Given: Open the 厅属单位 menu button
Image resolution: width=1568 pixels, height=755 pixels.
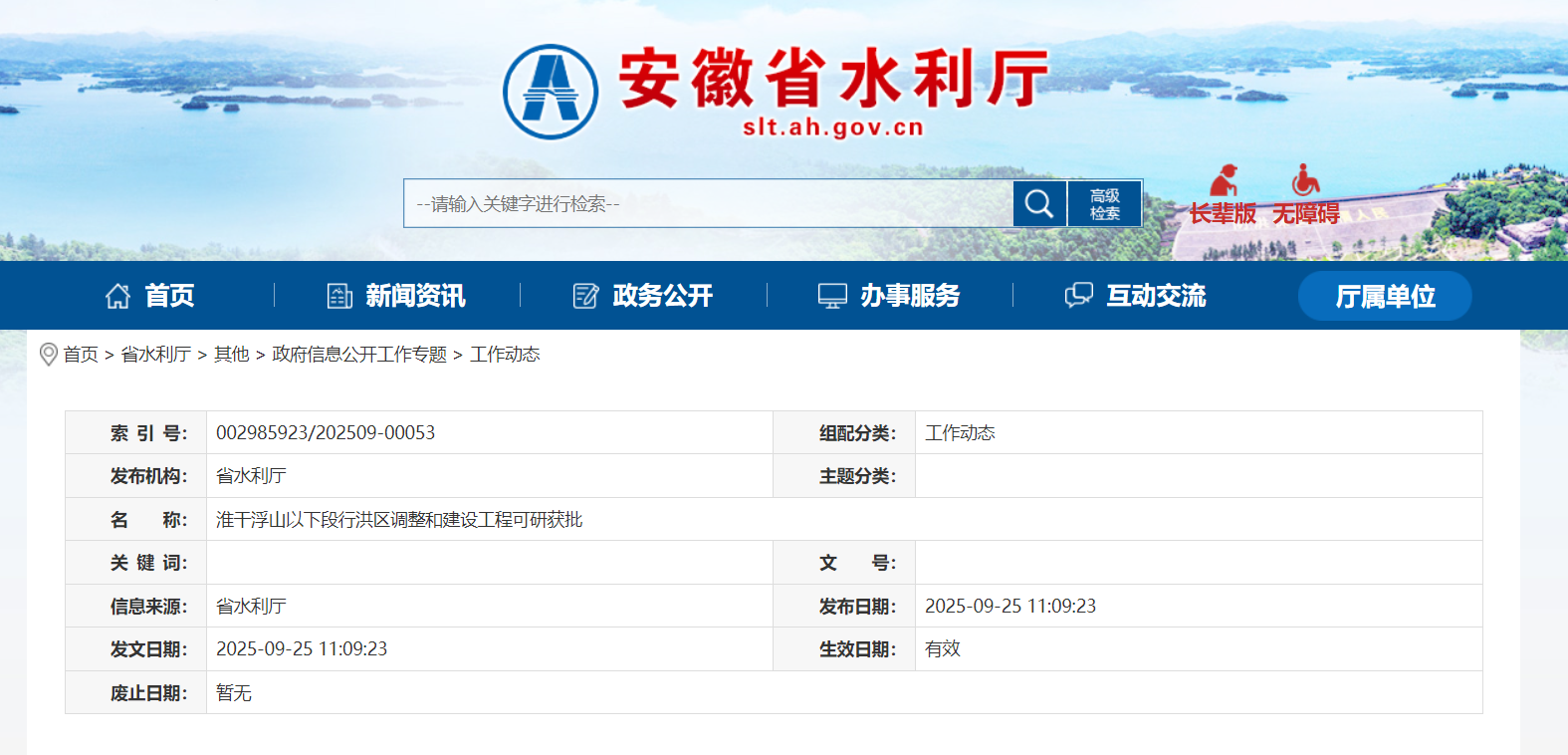Looking at the screenshot, I should 1385,296.
